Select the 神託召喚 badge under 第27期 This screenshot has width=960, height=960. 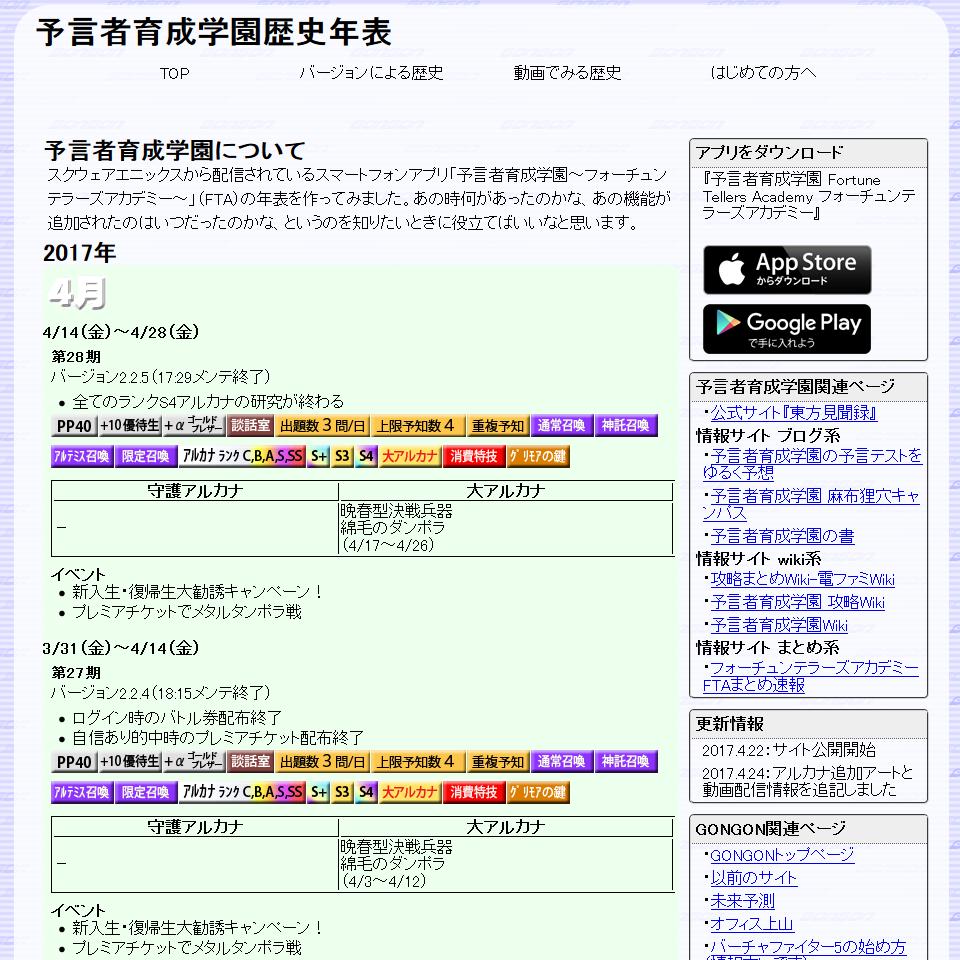coord(626,762)
